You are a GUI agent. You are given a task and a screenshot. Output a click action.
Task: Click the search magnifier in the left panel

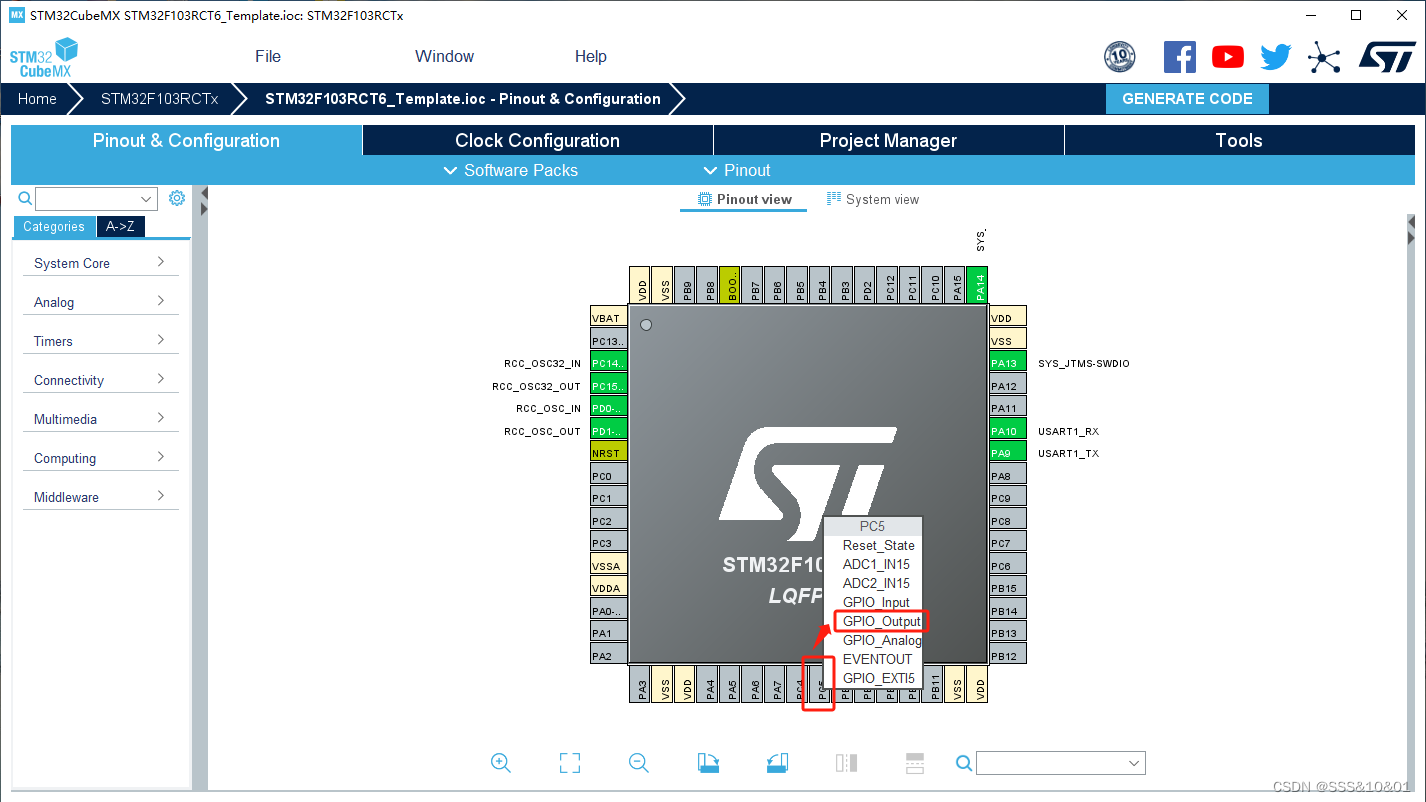25,198
